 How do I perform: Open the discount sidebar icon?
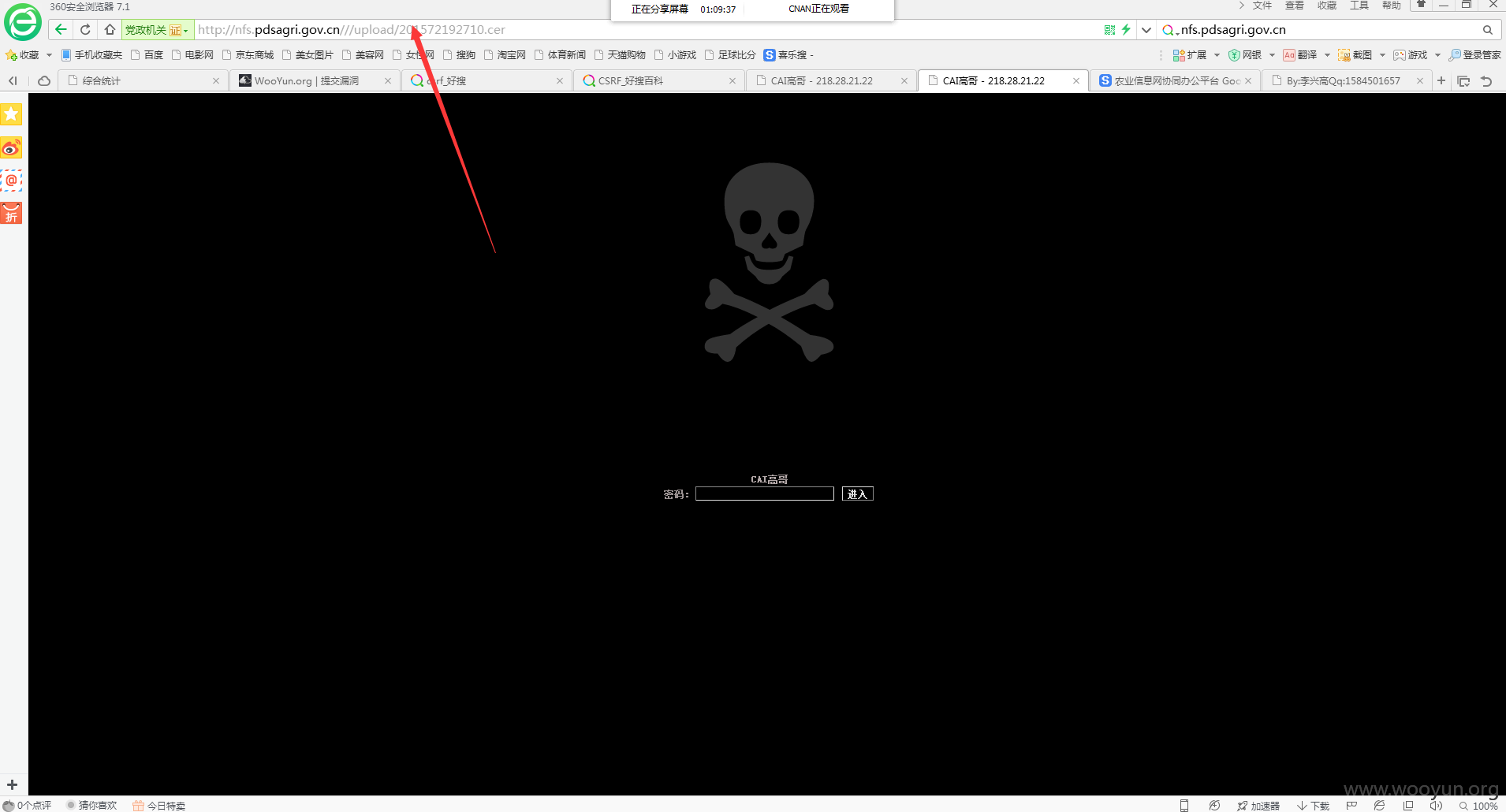(11, 214)
